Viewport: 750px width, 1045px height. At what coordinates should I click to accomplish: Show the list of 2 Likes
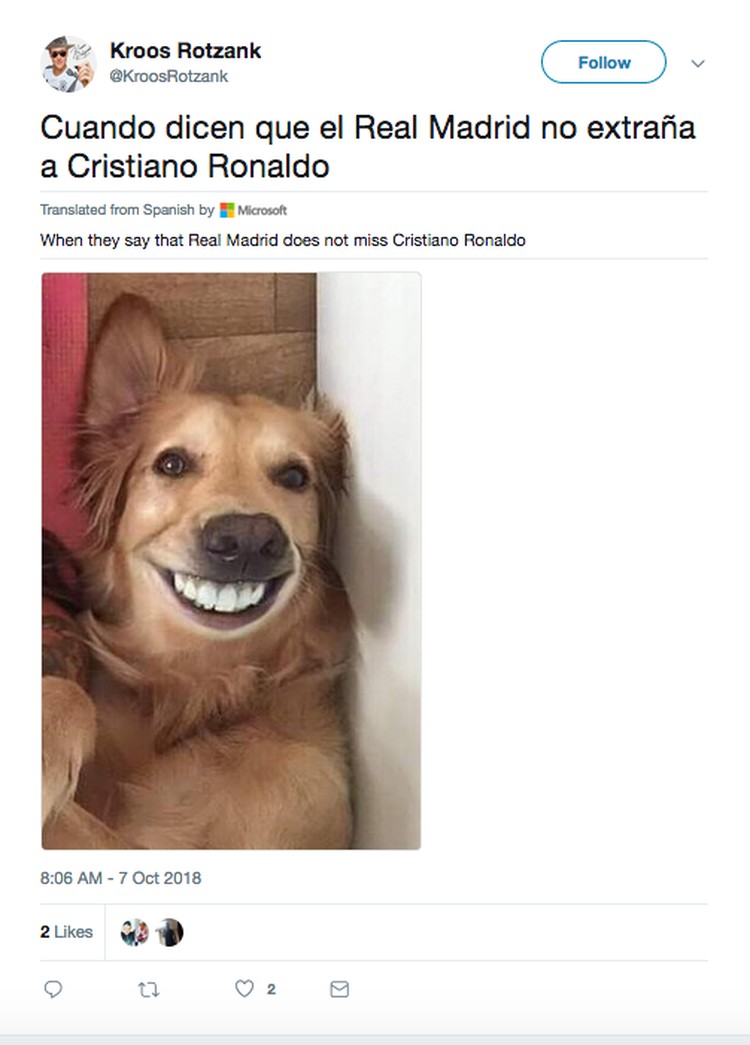(x=66, y=932)
